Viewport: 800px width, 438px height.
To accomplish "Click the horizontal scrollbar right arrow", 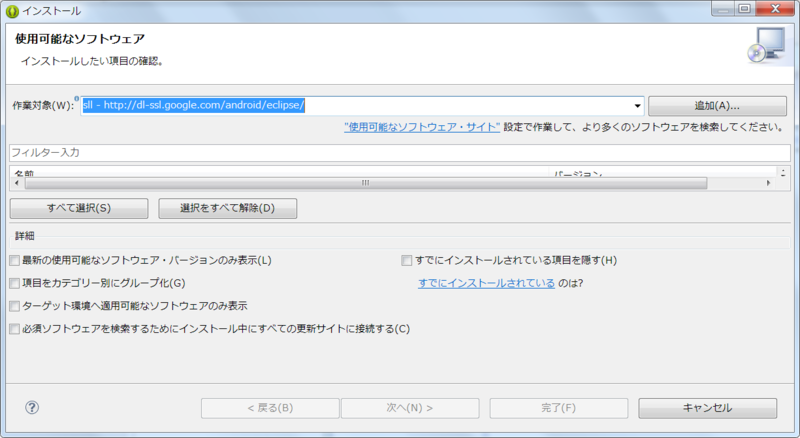I will click(768, 183).
